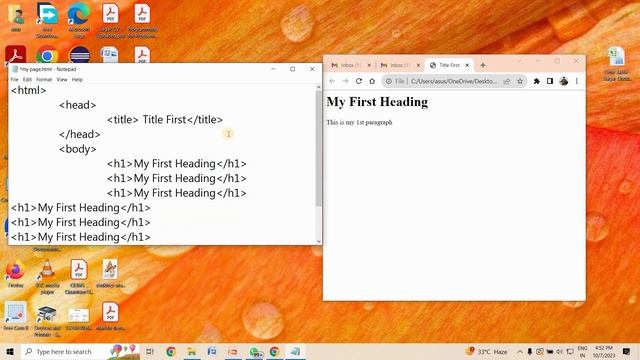The image size is (640, 360).
Task: Open the notification center icon
Action: click(627, 351)
